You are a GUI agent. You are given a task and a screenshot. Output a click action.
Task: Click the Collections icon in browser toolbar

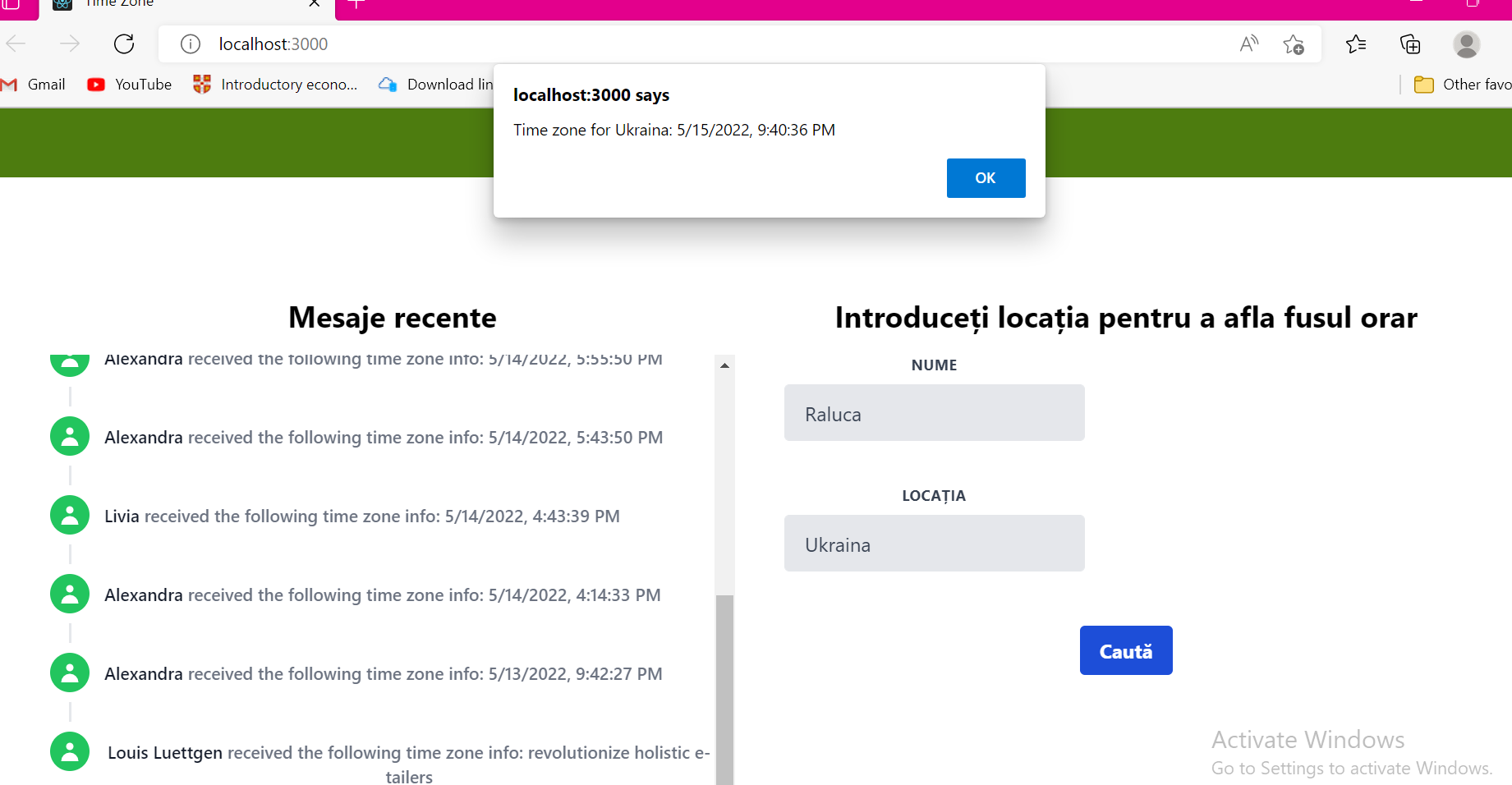click(1409, 44)
